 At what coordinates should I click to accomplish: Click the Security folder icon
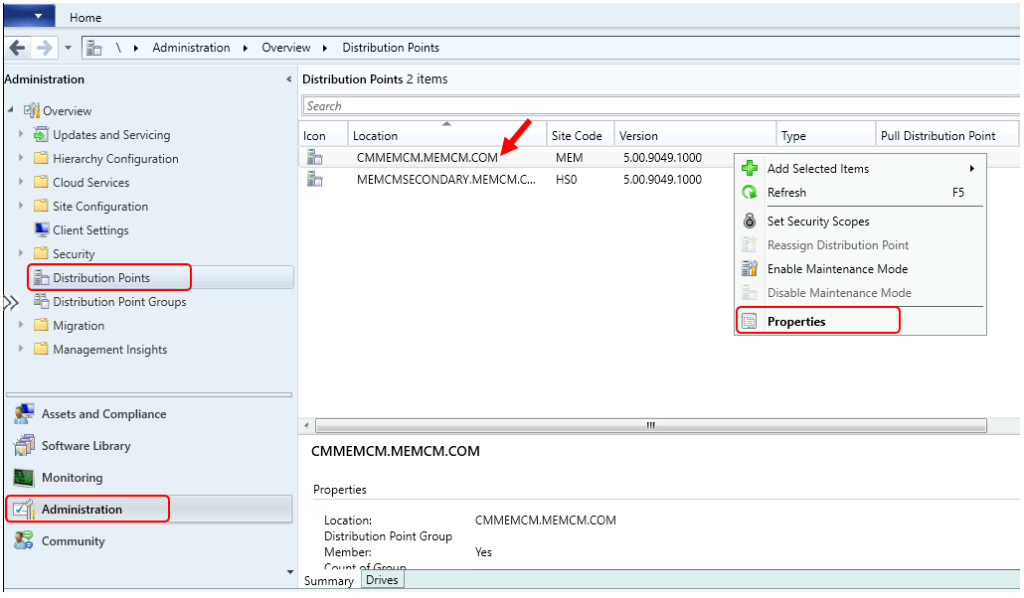point(41,253)
